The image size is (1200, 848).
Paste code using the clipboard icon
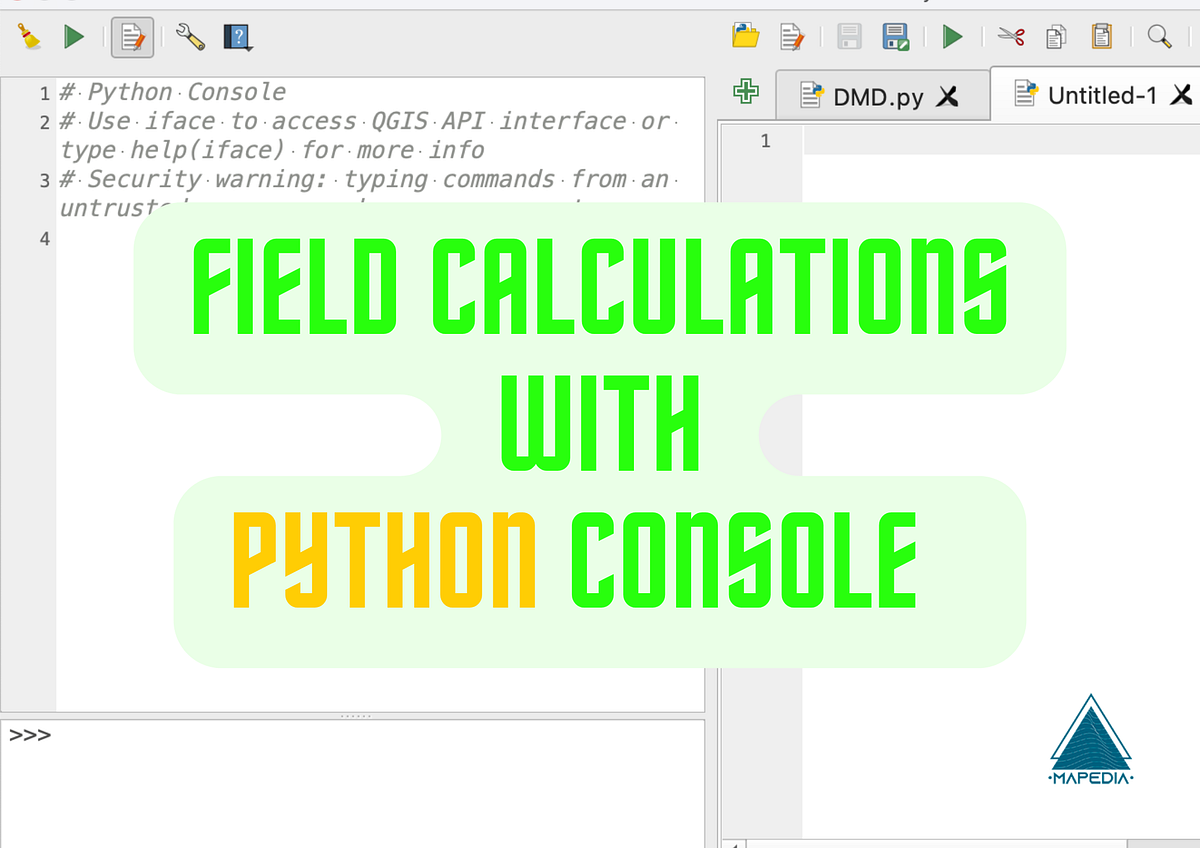pos(1100,37)
